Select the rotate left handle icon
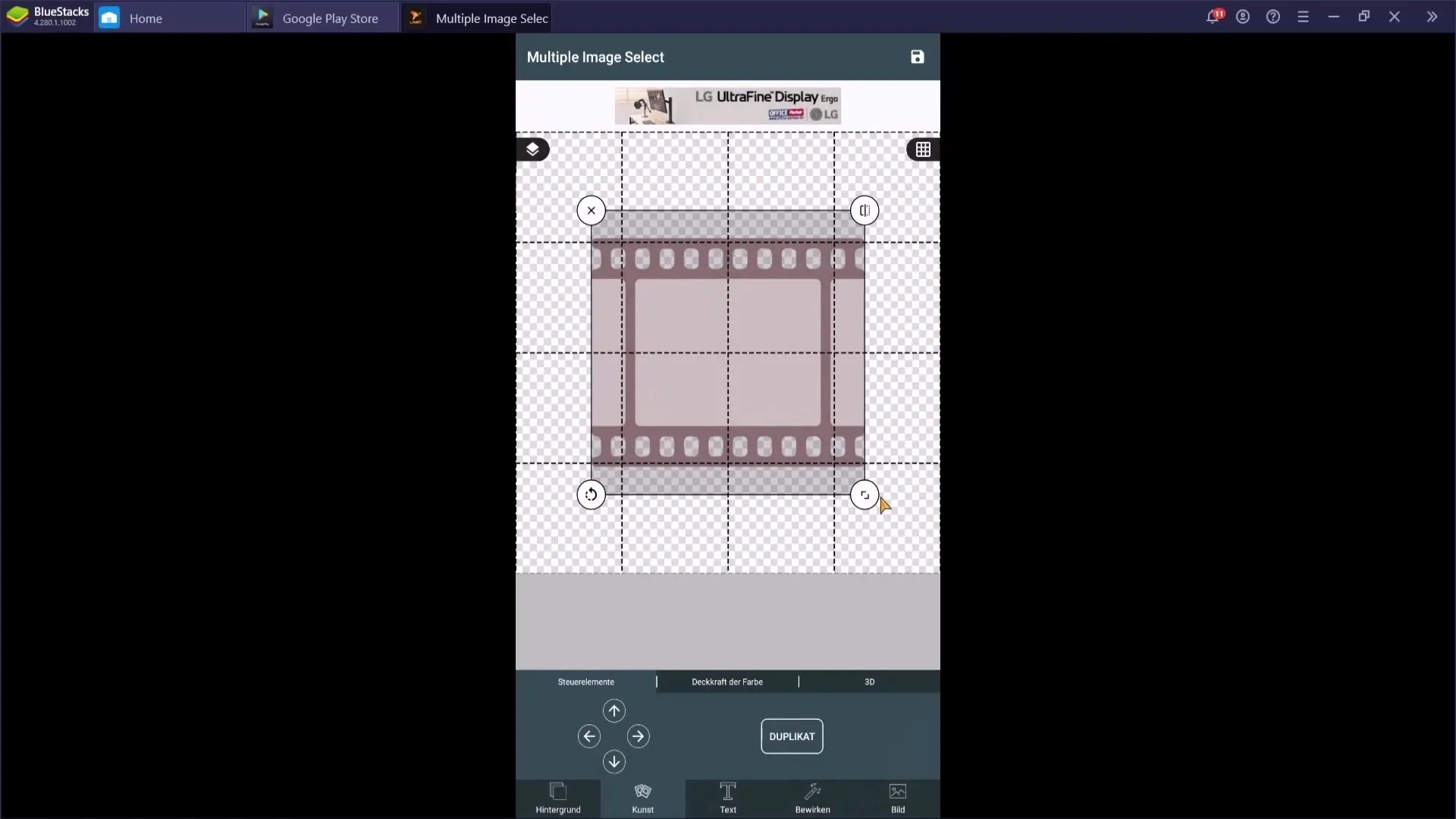 pos(590,494)
